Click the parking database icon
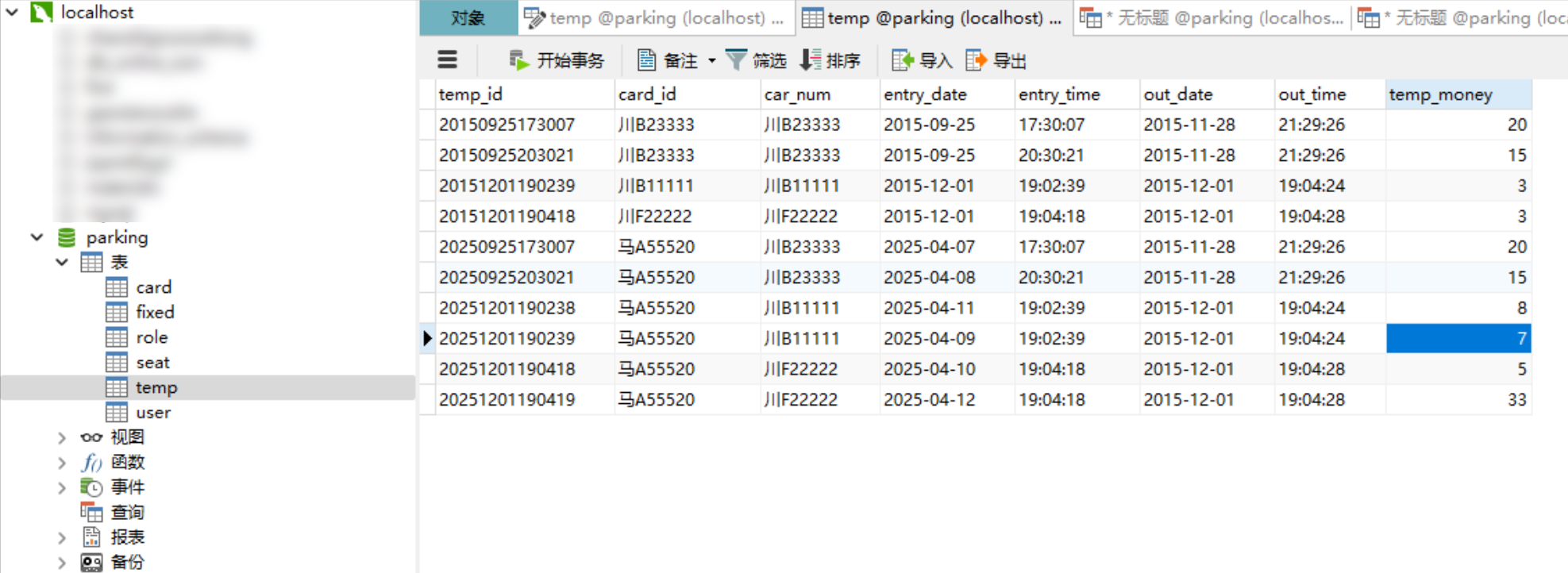Screen dimensions: 1568x573 click(x=67, y=237)
